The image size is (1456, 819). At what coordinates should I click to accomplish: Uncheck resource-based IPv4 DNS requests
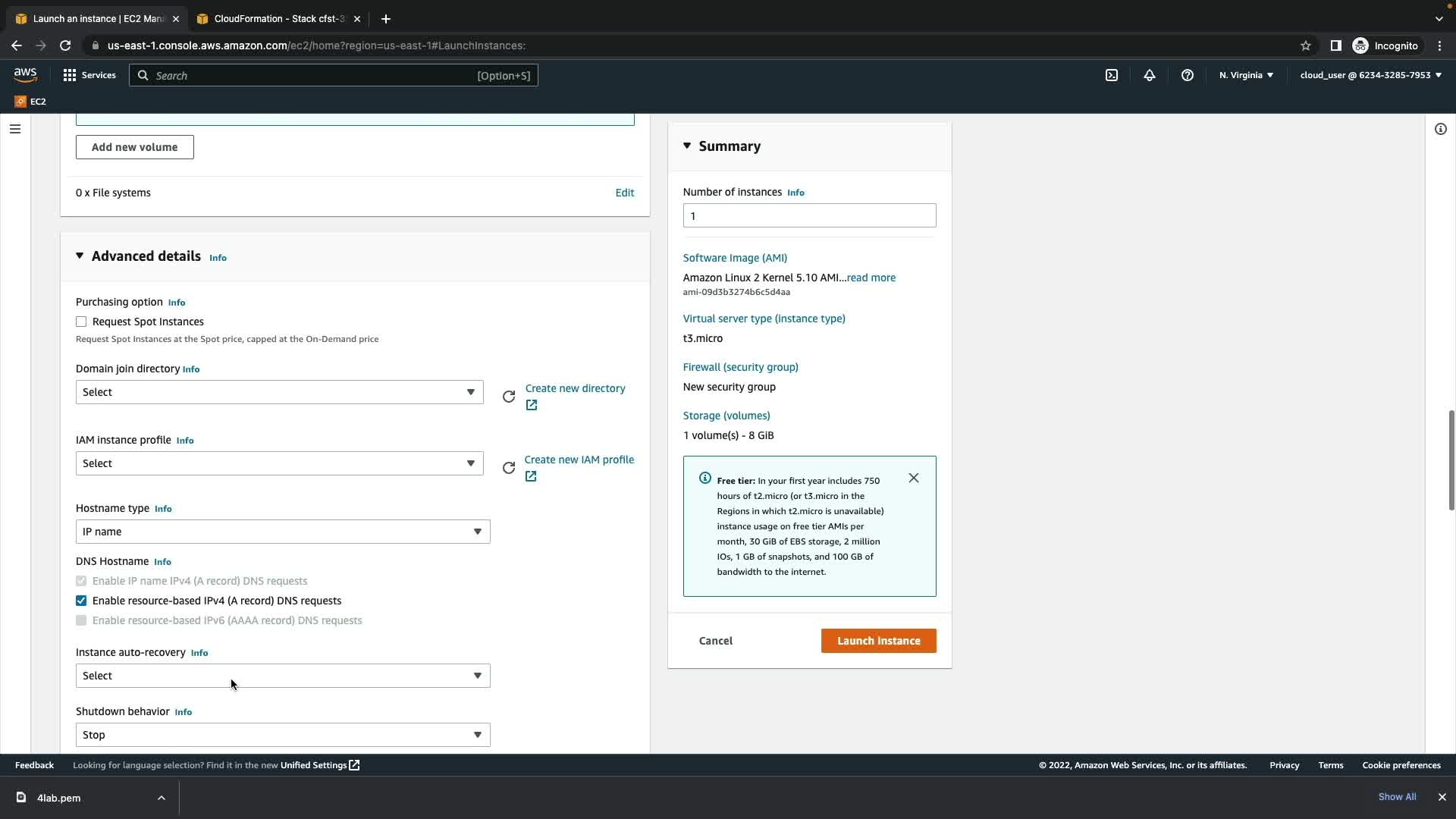coord(81,601)
